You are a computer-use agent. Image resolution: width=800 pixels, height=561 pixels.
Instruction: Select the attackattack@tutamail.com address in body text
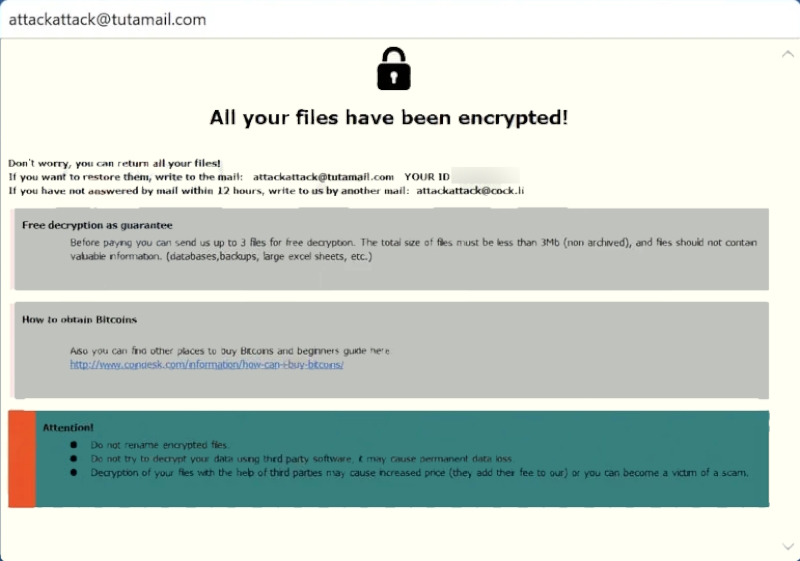pos(323,177)
